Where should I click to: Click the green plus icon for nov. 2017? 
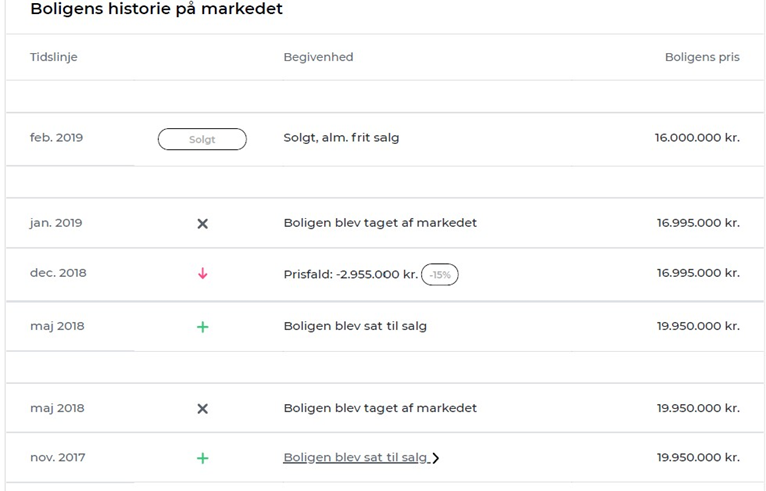[x=202, y=458]
